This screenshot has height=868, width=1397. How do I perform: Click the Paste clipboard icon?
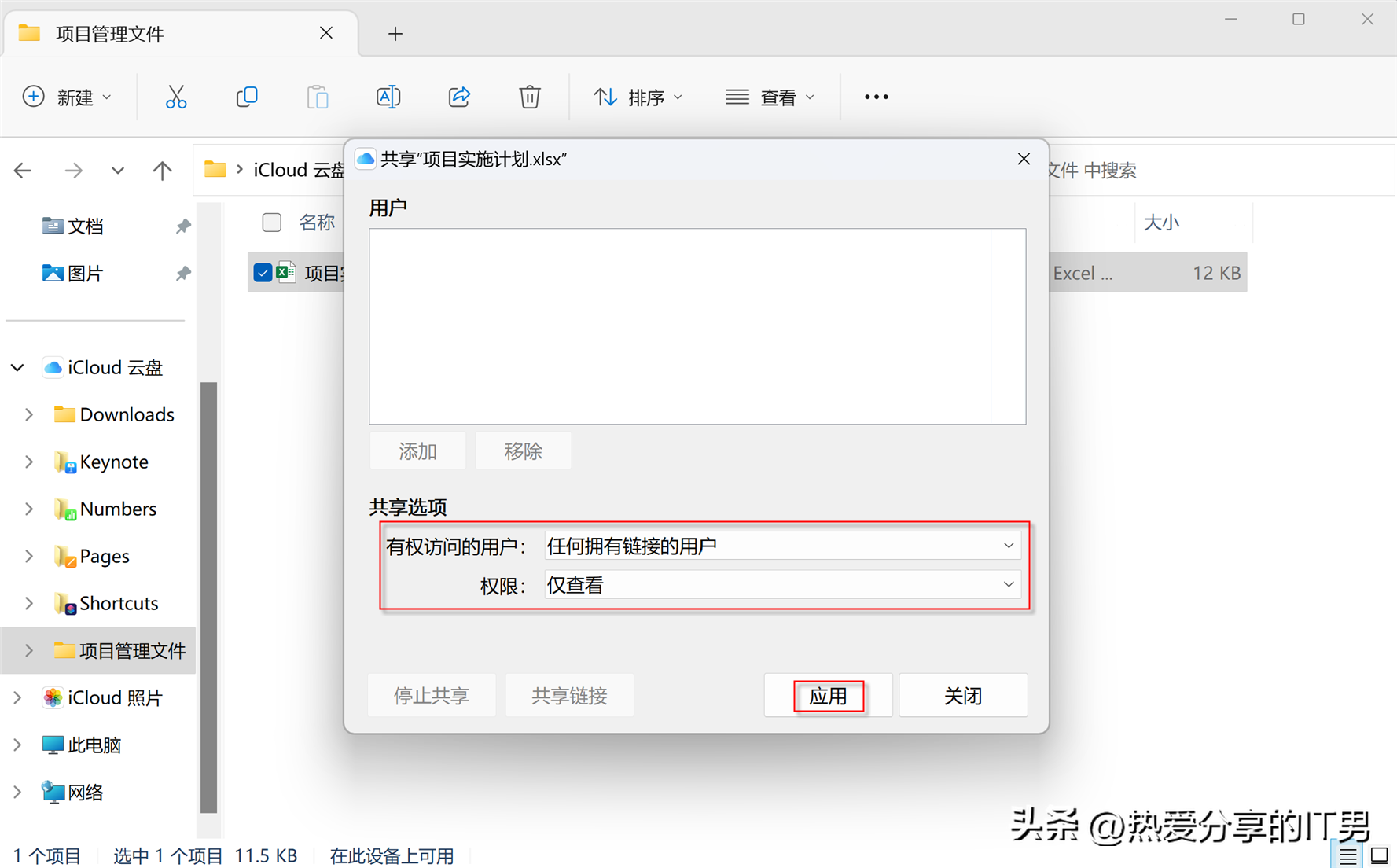click(x=318, y=97)
